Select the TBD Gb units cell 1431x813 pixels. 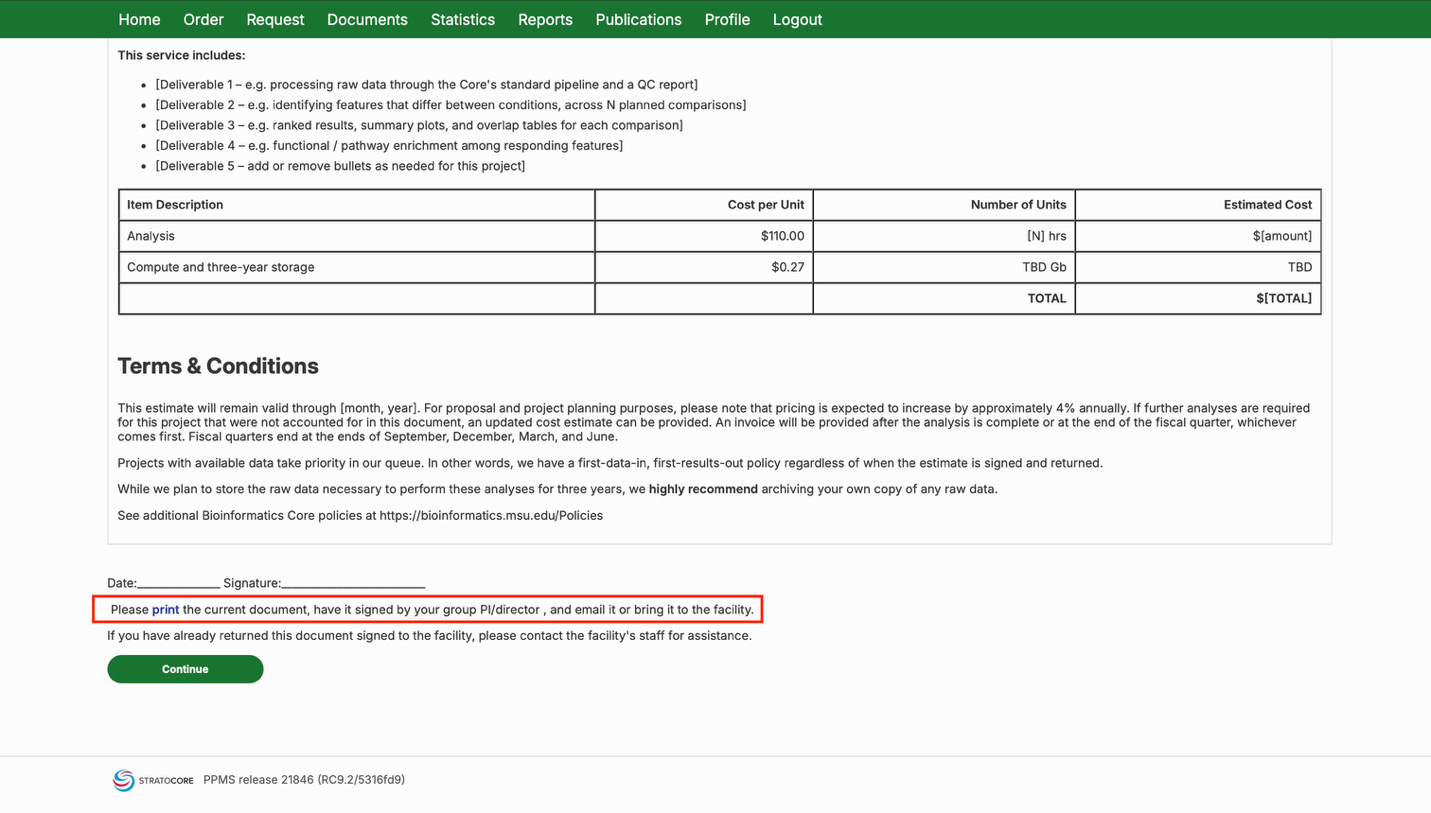click(944, 267)
